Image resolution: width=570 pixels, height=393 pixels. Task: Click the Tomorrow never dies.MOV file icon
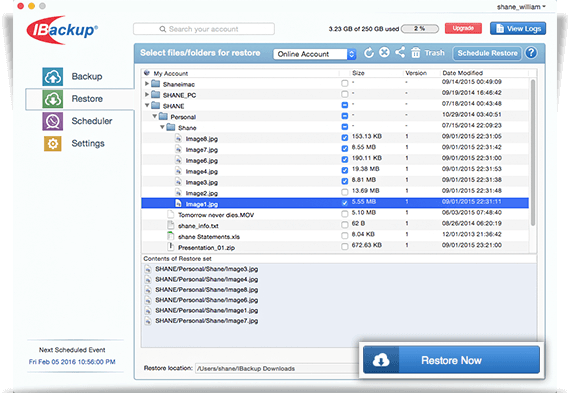170,214
